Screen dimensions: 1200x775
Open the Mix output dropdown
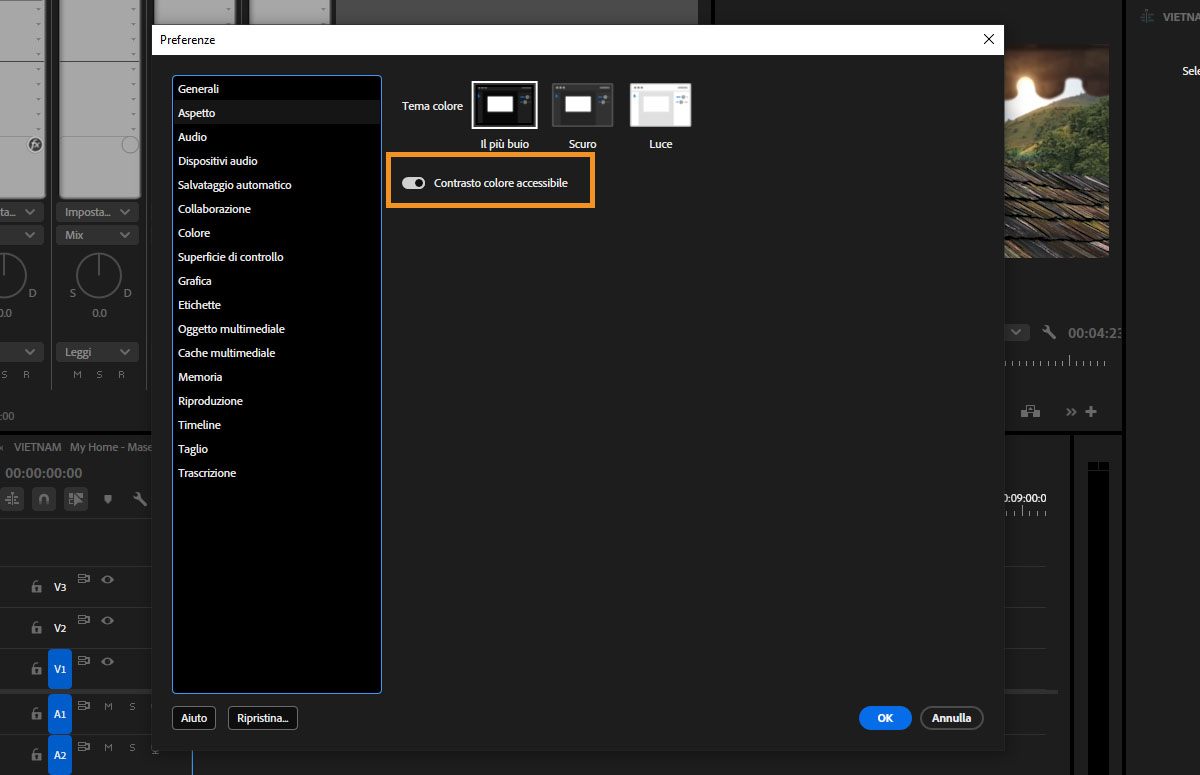click(x=99, y=235)
